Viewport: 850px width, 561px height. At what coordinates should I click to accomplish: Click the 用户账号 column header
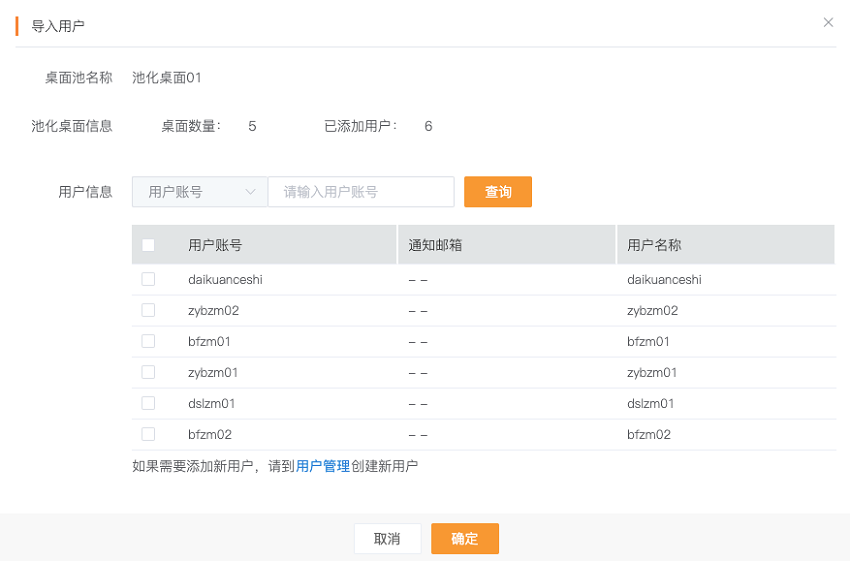click(215, 245)
